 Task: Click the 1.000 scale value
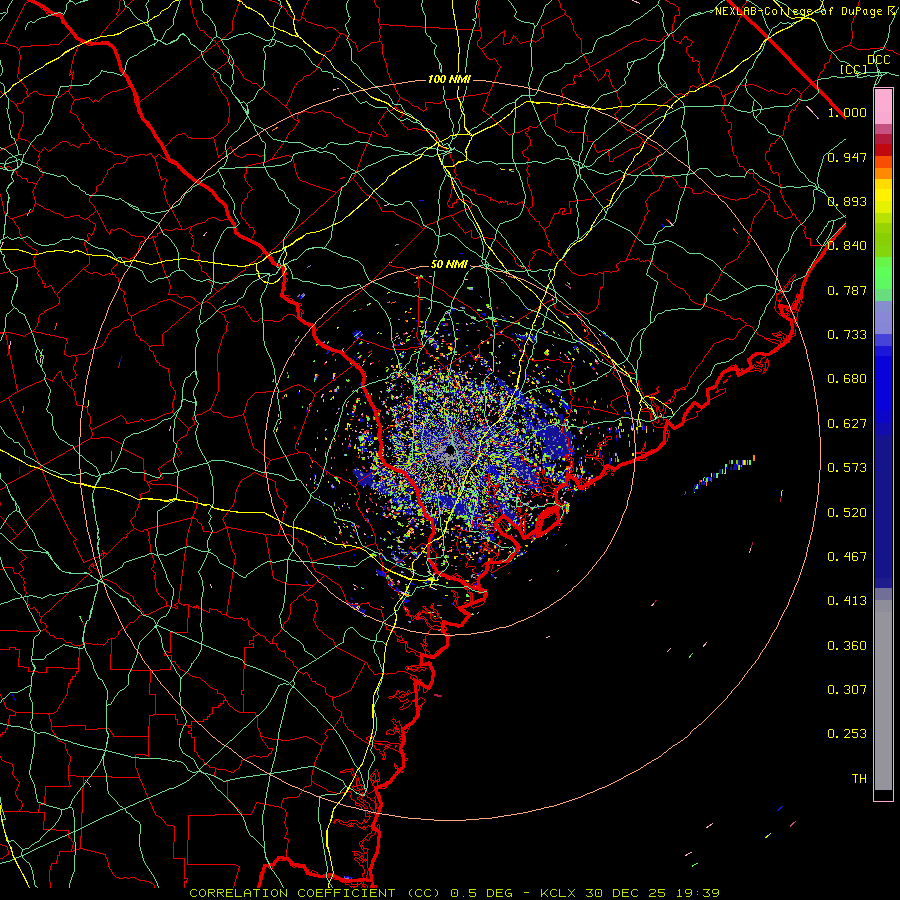click(847, 112)
